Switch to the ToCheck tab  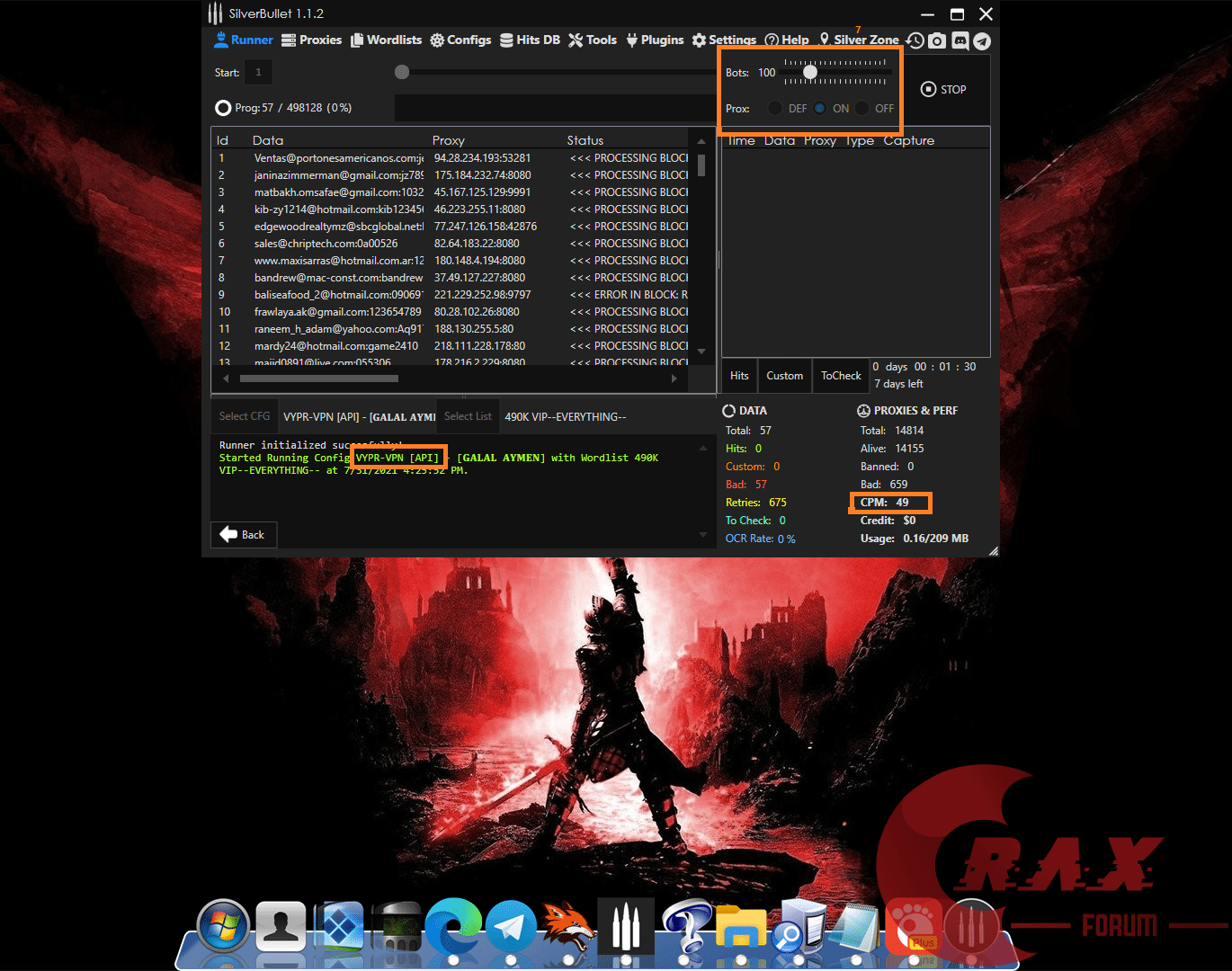coord(841,376)
